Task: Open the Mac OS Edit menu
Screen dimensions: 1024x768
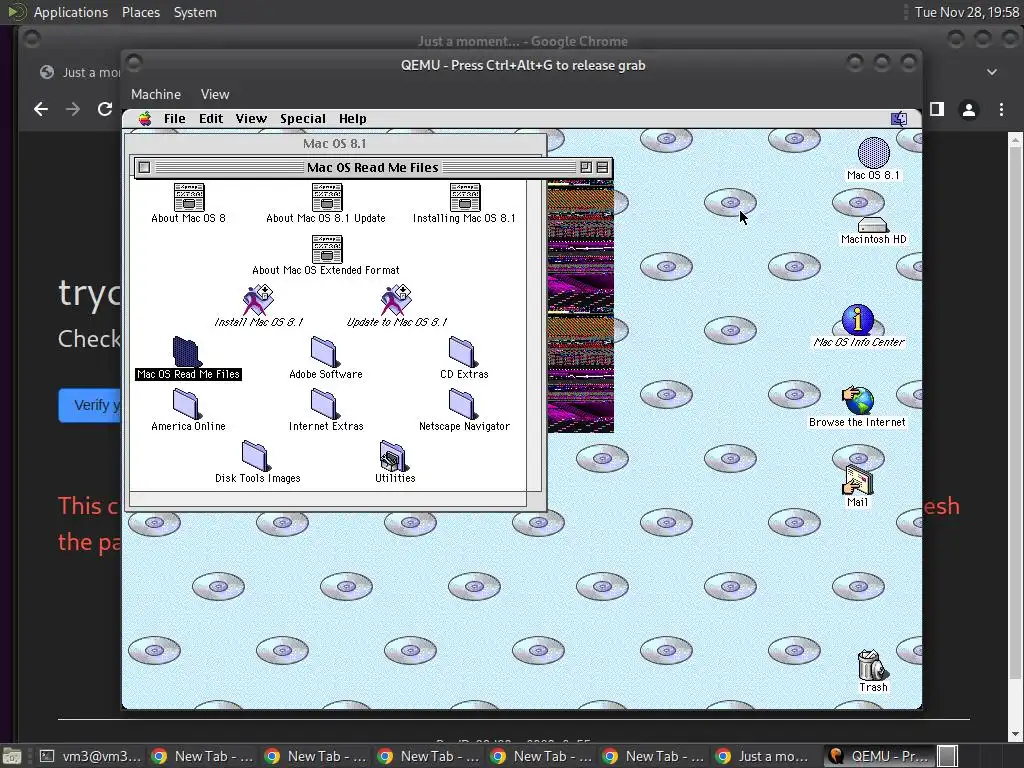Action: point(211,119)
